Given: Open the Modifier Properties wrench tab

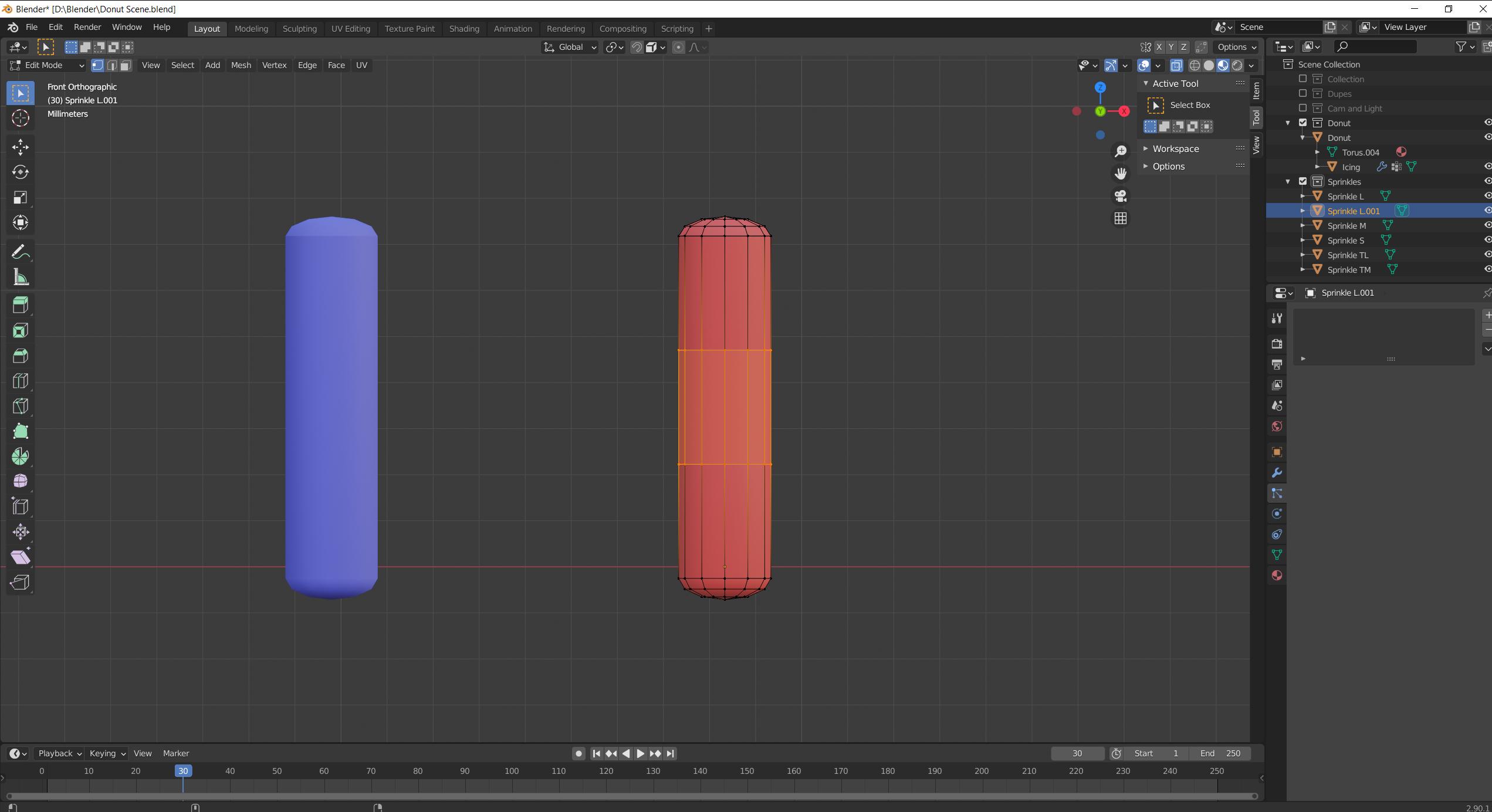Looking at the screenshot, I should coord(1277,472).
